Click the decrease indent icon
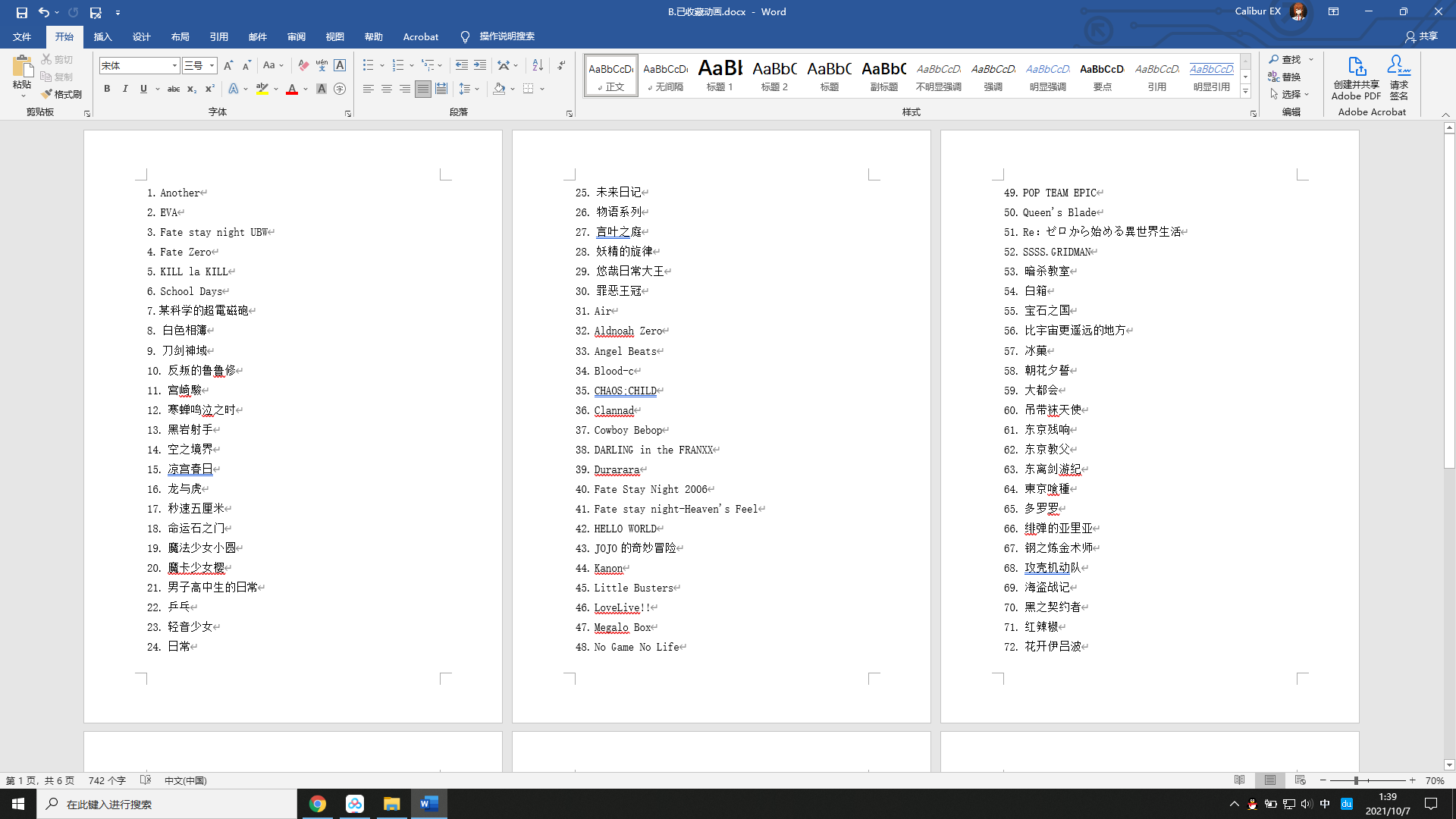The height and width of the screenshot is (819, 1456). pos(461,66)
